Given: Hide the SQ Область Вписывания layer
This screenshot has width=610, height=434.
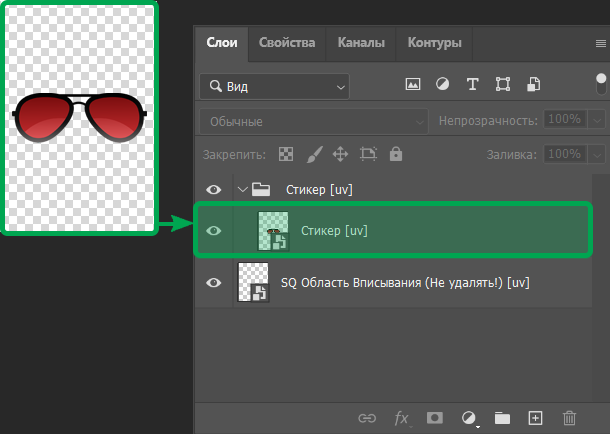Looking at the screenshot, I should [213, 283].
